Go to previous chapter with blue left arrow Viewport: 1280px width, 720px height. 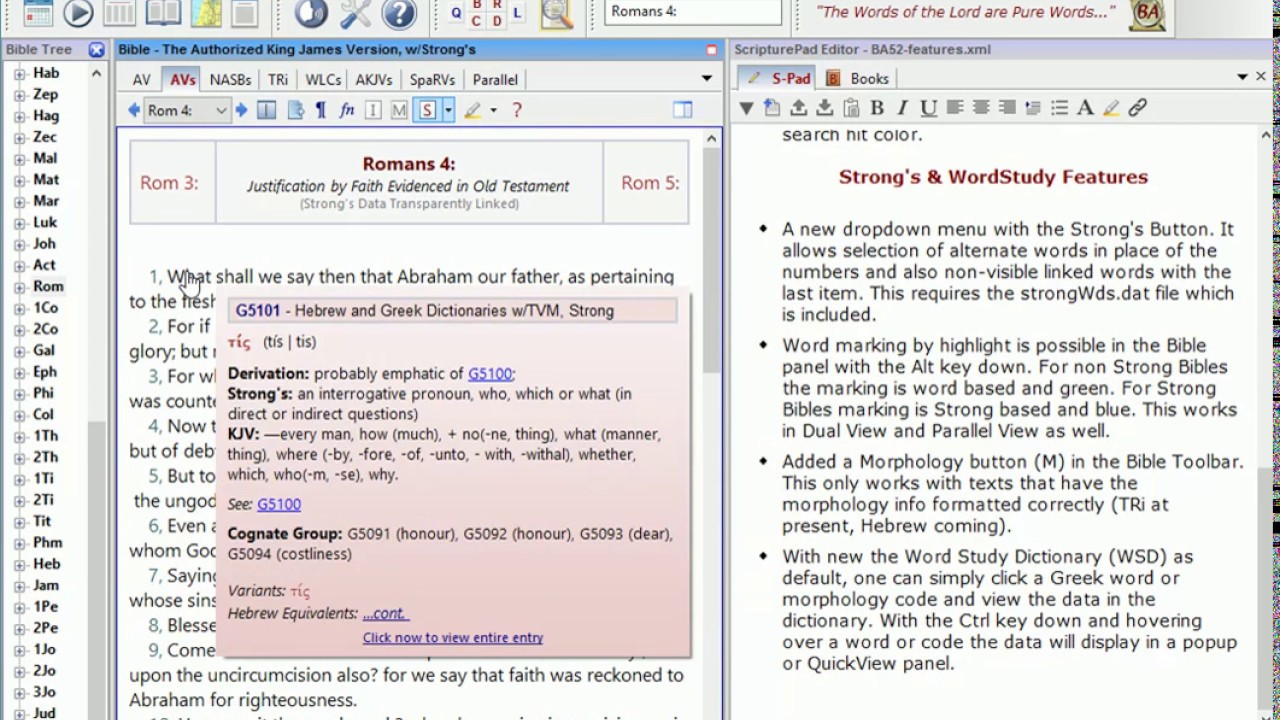pos(134,110)
